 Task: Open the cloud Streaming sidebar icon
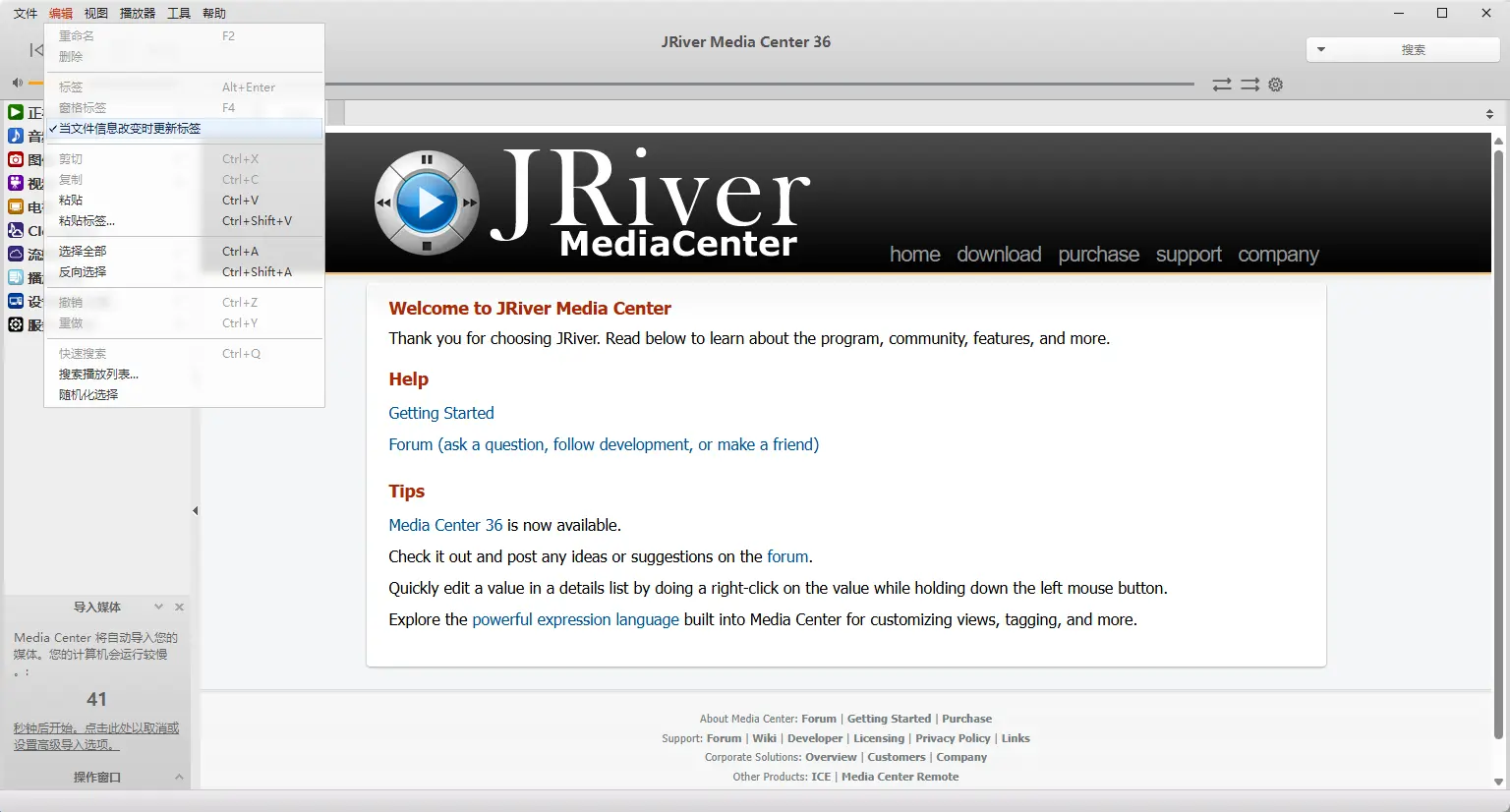(16, 254)
